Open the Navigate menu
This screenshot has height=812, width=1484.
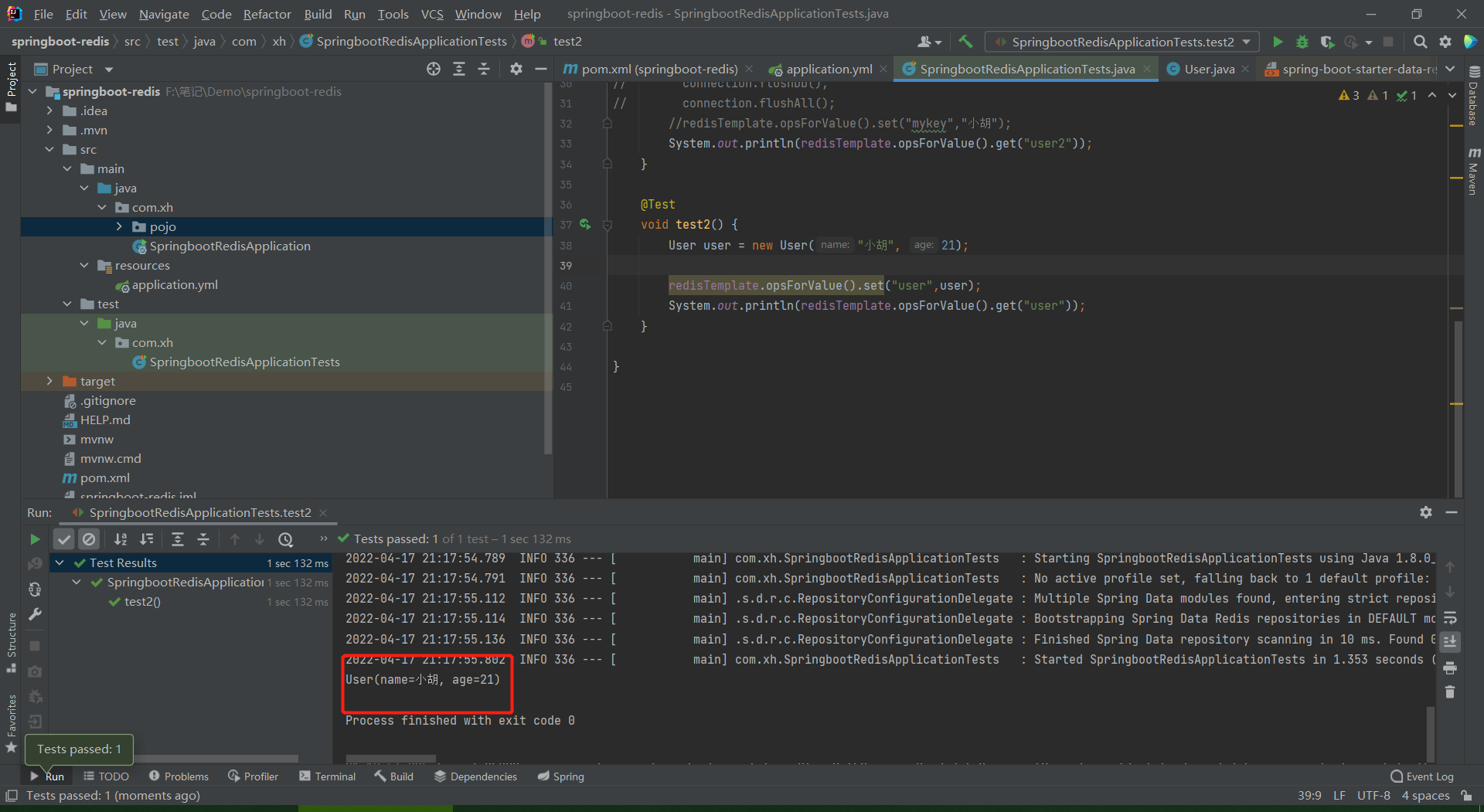pyautogui.click(x=164, y=14)
